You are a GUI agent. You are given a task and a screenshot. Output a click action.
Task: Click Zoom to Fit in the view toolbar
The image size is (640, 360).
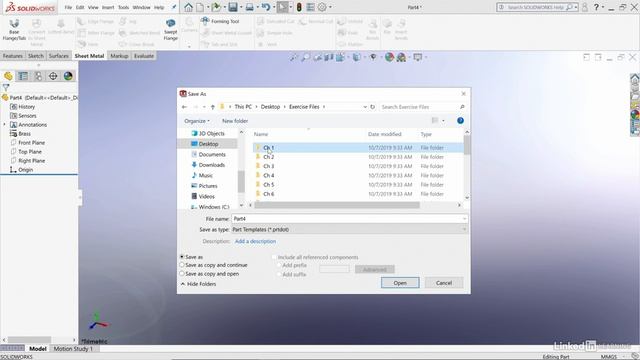click(x=294, y=57)
